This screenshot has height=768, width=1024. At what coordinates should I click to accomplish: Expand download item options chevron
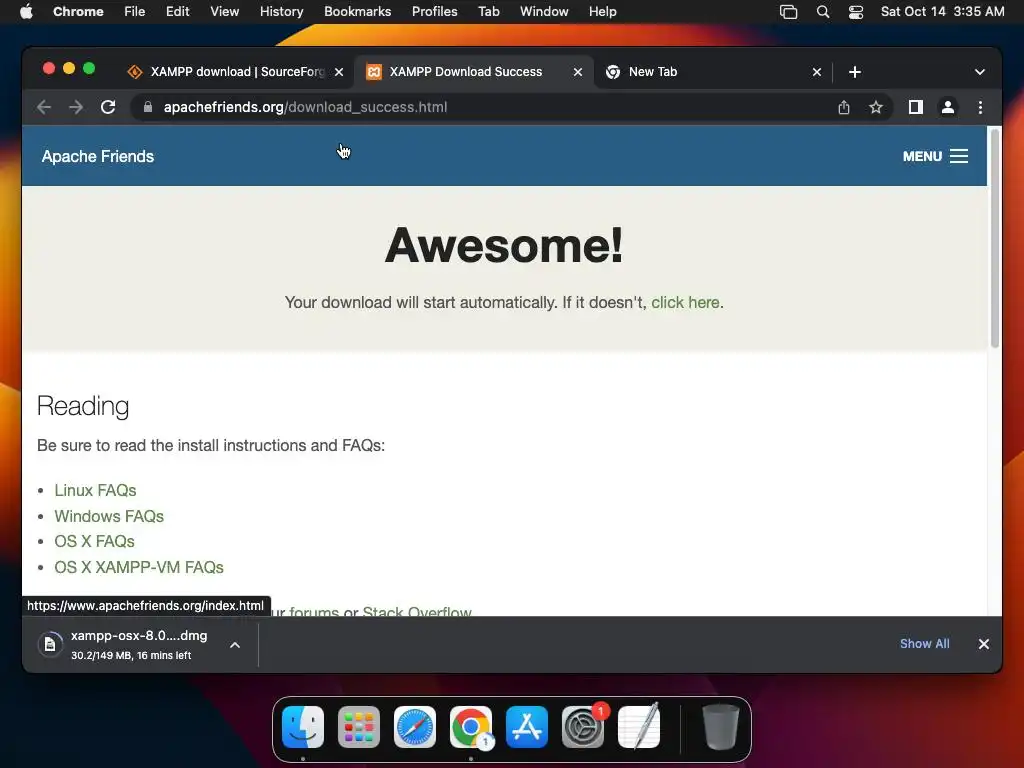pos(235,645)
